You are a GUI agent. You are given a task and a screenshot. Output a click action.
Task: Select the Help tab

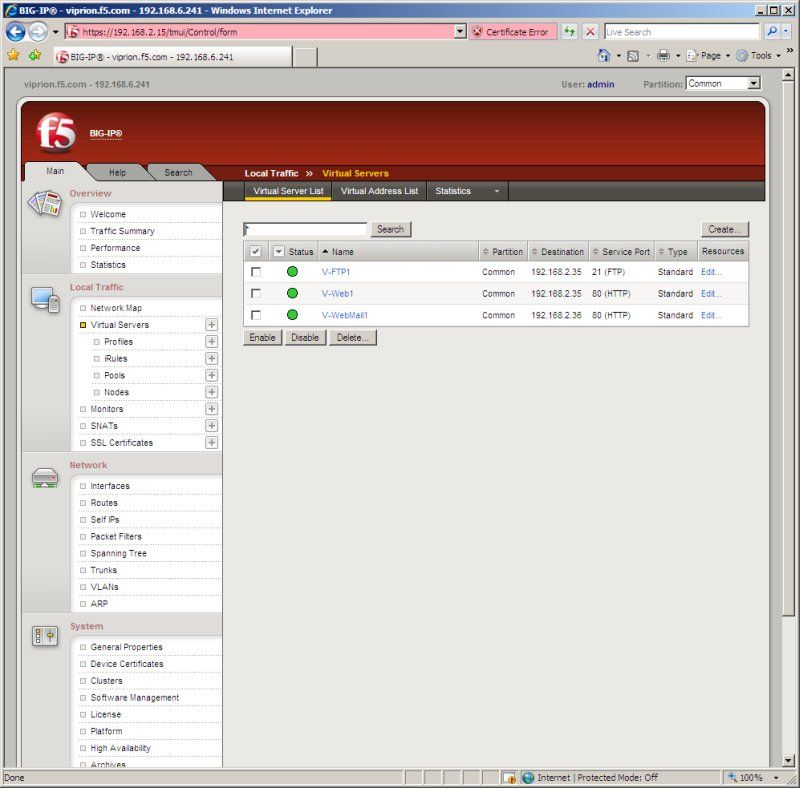117,173
